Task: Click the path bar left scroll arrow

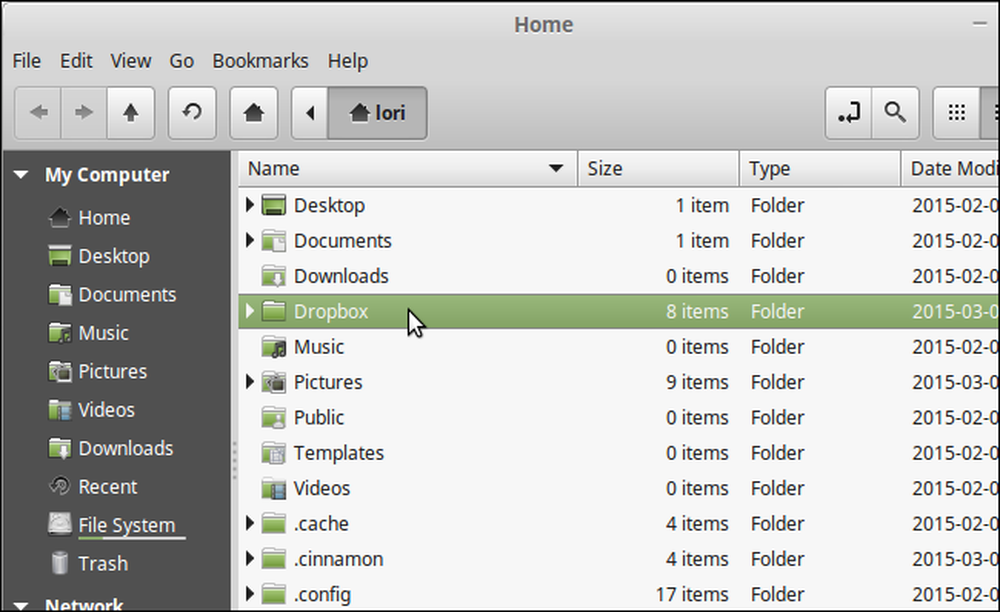Action: click(310, 113)
